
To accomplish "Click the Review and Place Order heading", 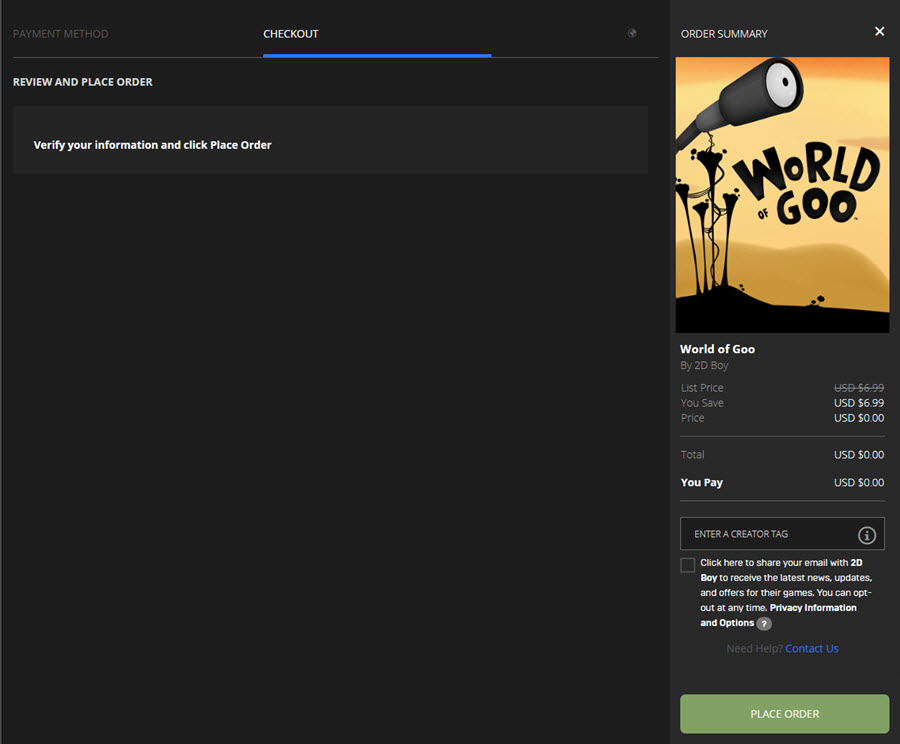I will click(x=83, y=82).
